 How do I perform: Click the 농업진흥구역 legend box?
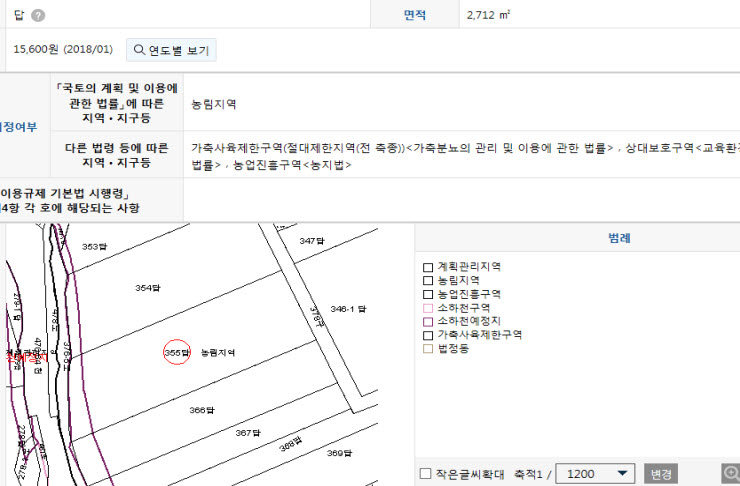[x=428, y=294]
